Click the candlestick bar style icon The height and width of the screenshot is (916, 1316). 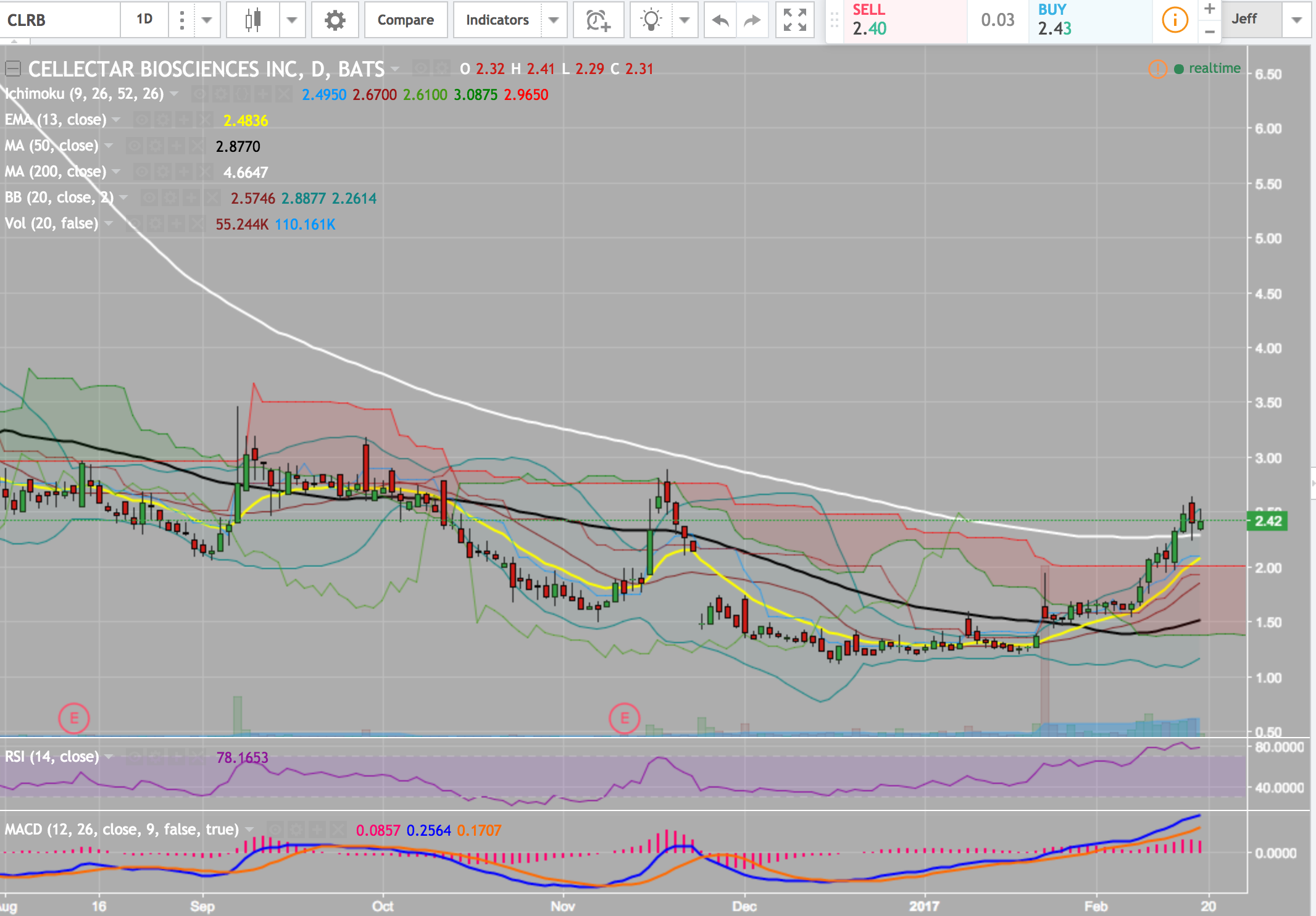253,20
